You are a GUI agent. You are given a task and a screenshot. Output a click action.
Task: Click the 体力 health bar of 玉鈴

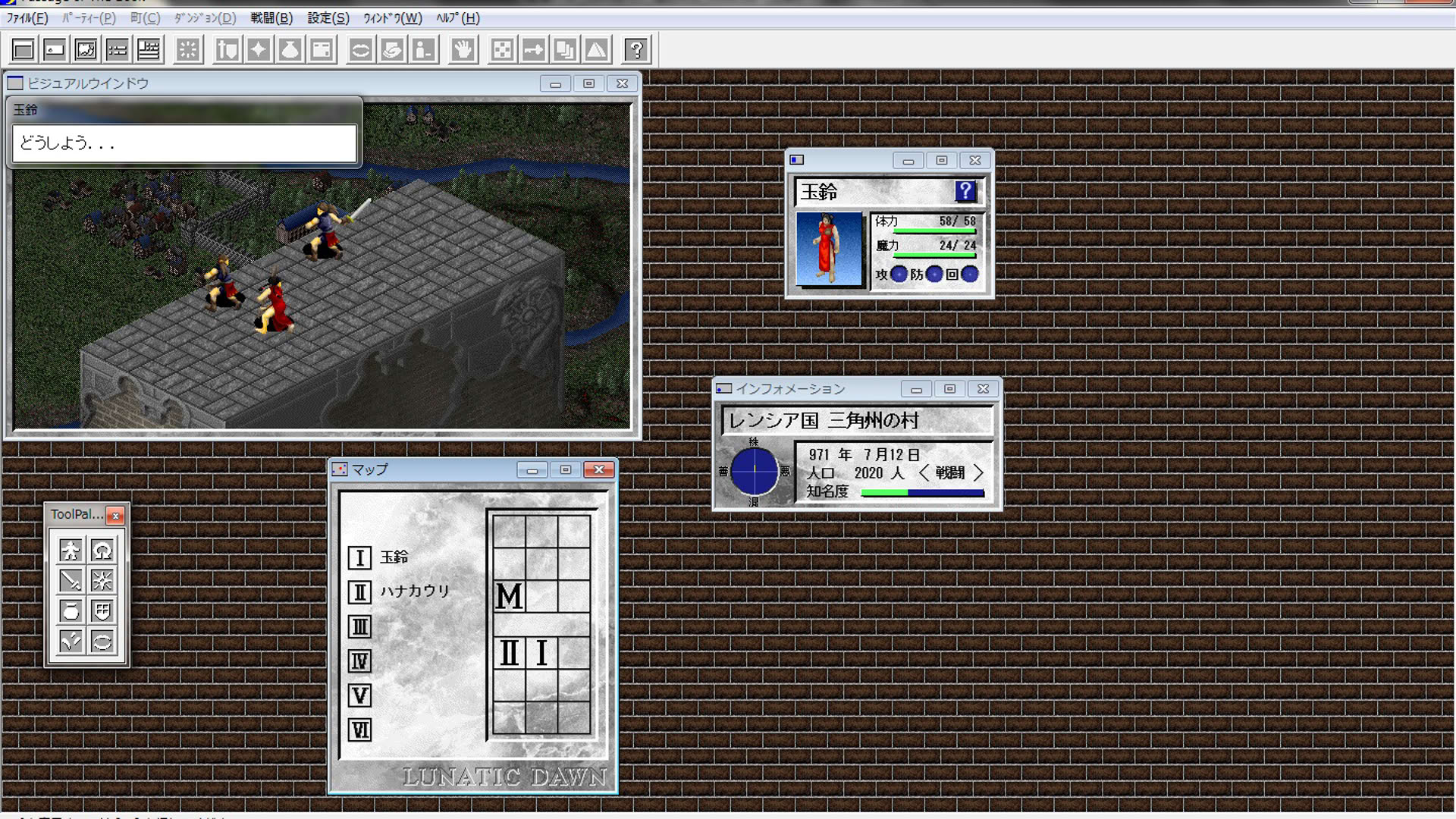(x=934, y=231)
